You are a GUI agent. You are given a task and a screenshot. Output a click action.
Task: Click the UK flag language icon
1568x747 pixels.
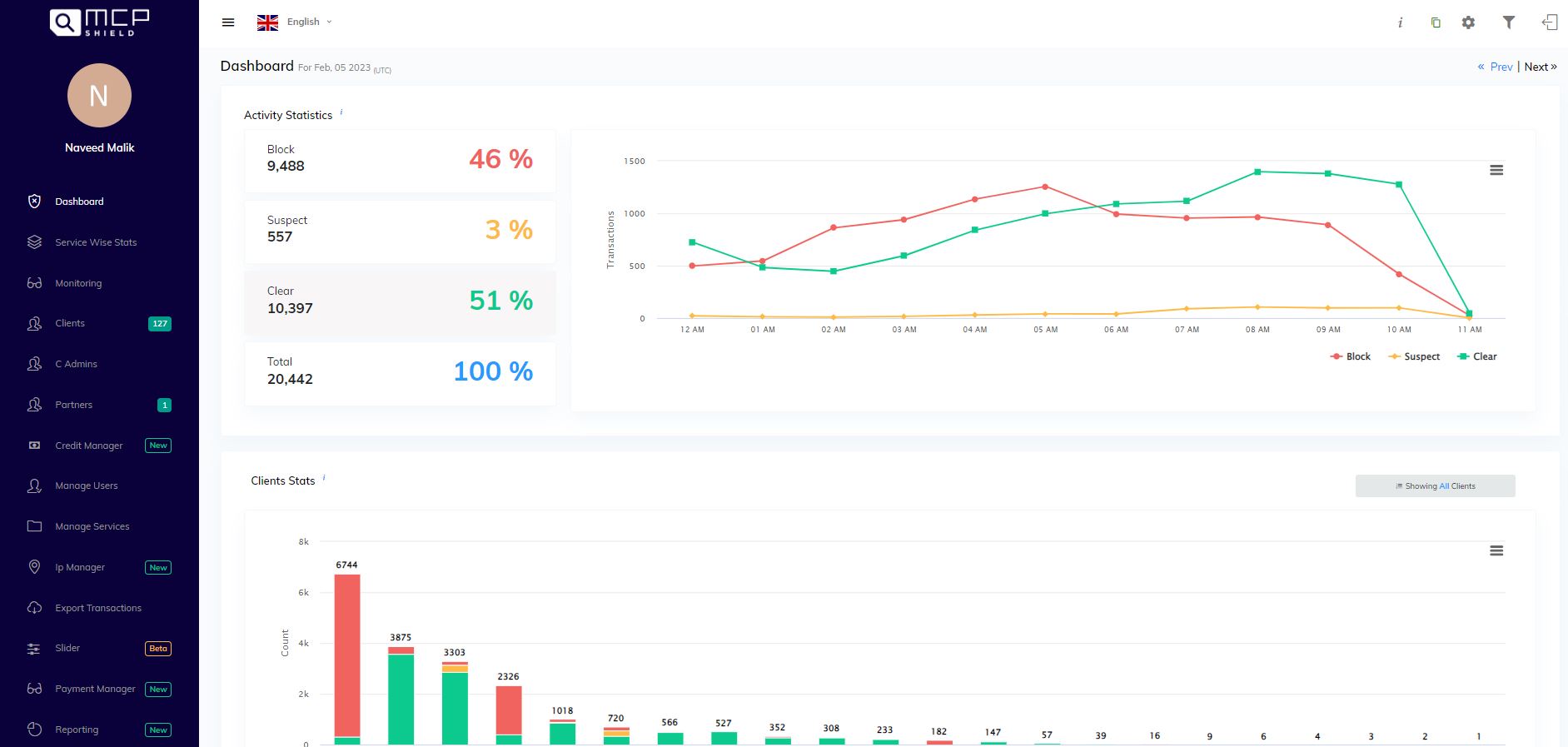coord(267,22)
